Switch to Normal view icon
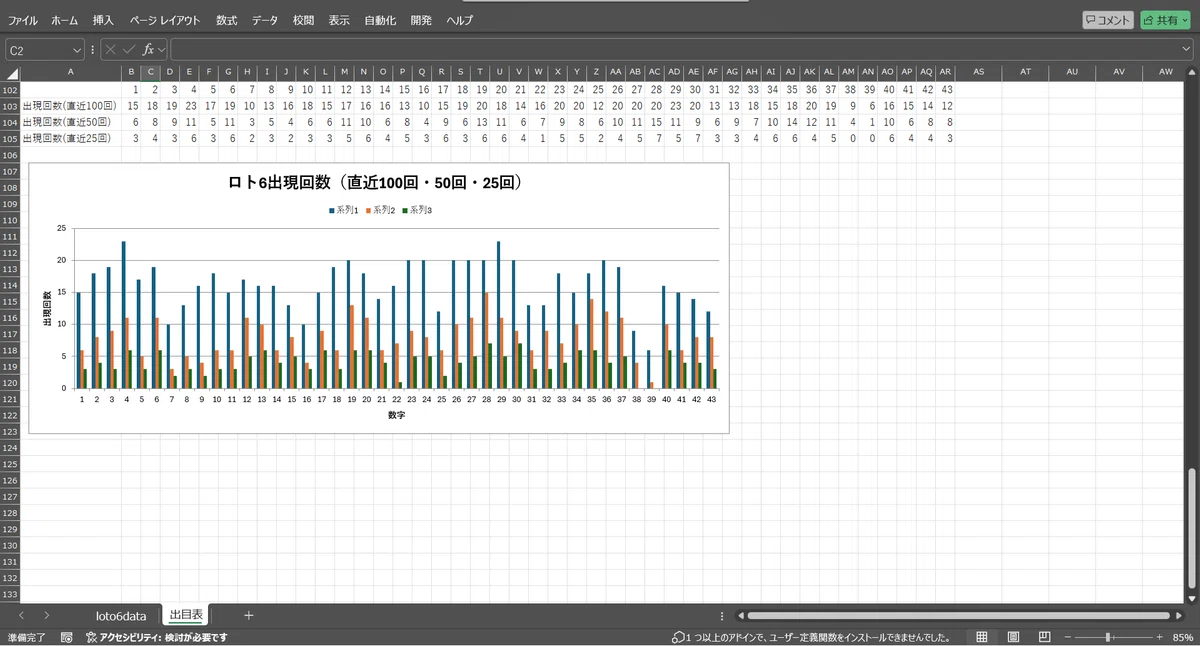Viewport: 1200px width, 646px height. (982, 637)
